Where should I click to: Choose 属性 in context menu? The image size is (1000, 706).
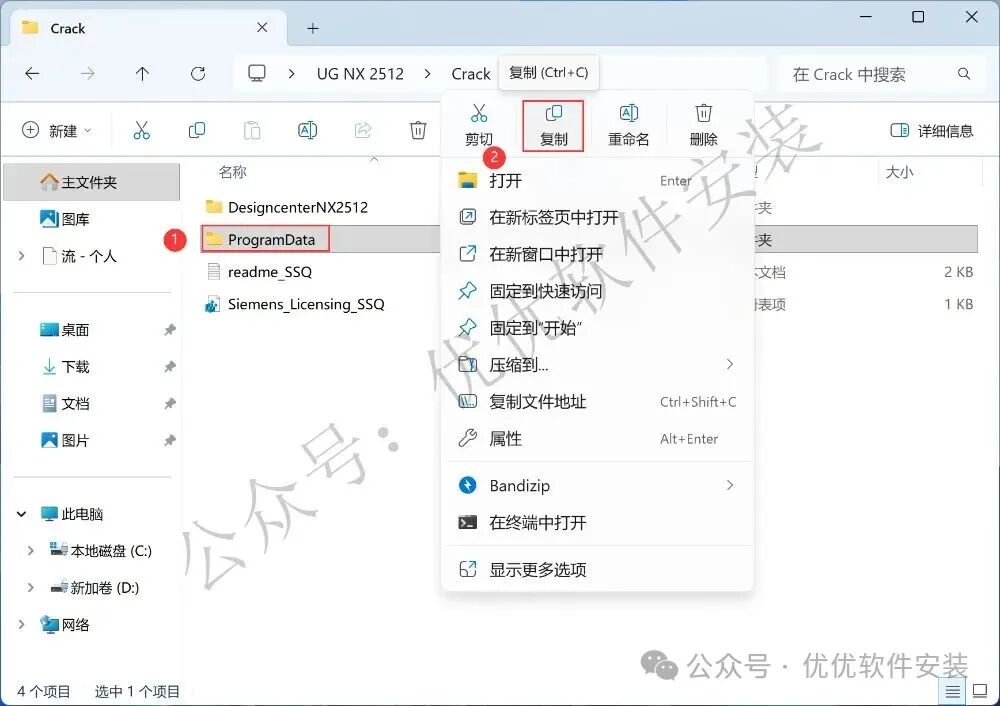coord(598,439)
